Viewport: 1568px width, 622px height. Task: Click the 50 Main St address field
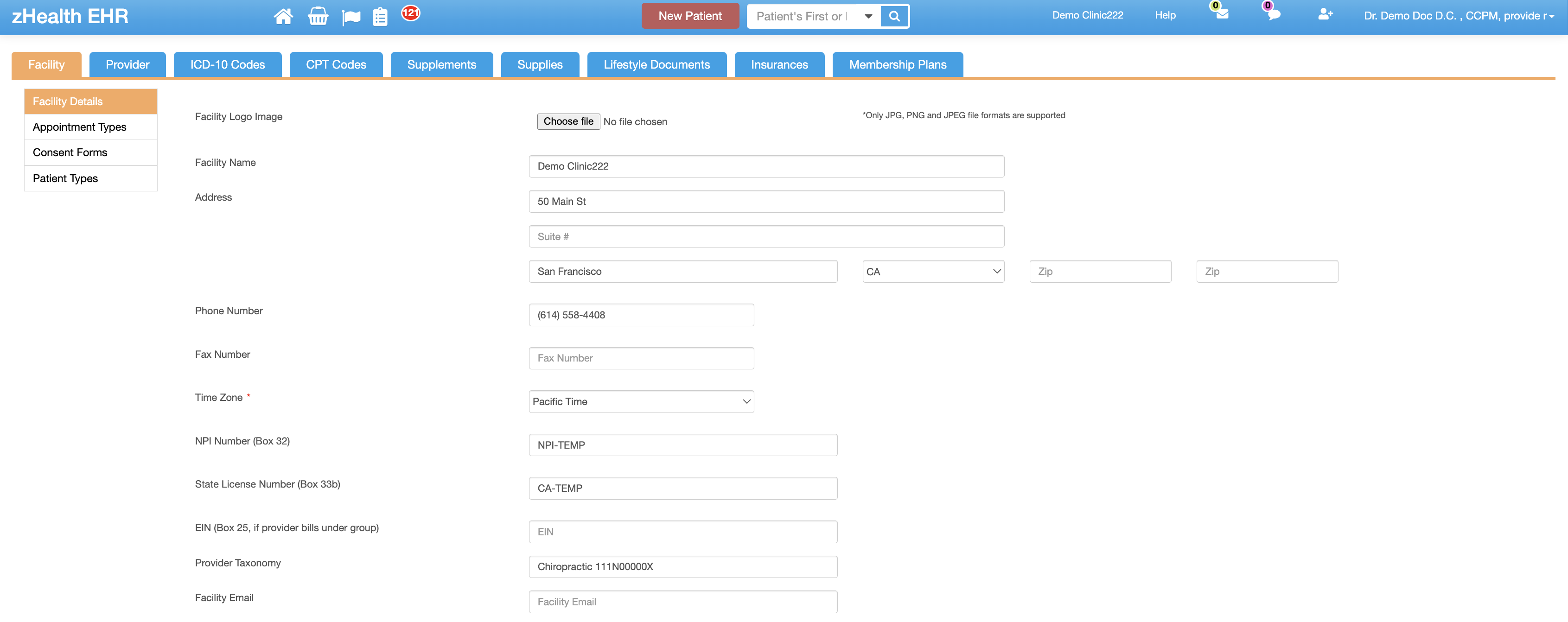pyautogui.click(x=766, y=202)
